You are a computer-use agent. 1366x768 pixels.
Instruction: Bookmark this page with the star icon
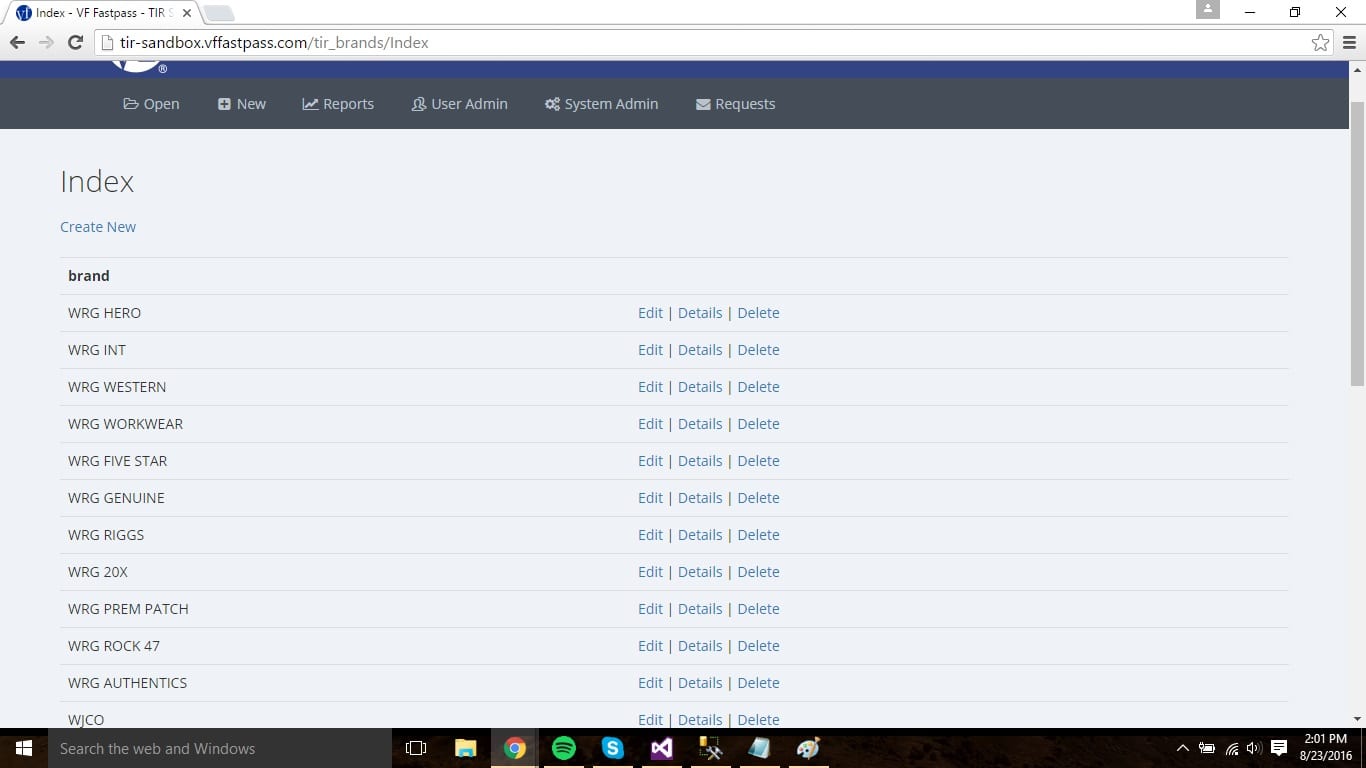point(1321,43)
